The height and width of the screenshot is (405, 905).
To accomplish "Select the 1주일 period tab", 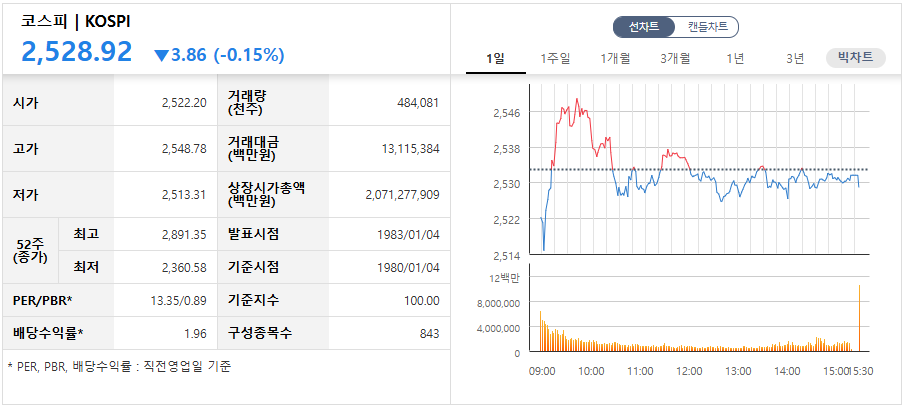I will (555, 58).
